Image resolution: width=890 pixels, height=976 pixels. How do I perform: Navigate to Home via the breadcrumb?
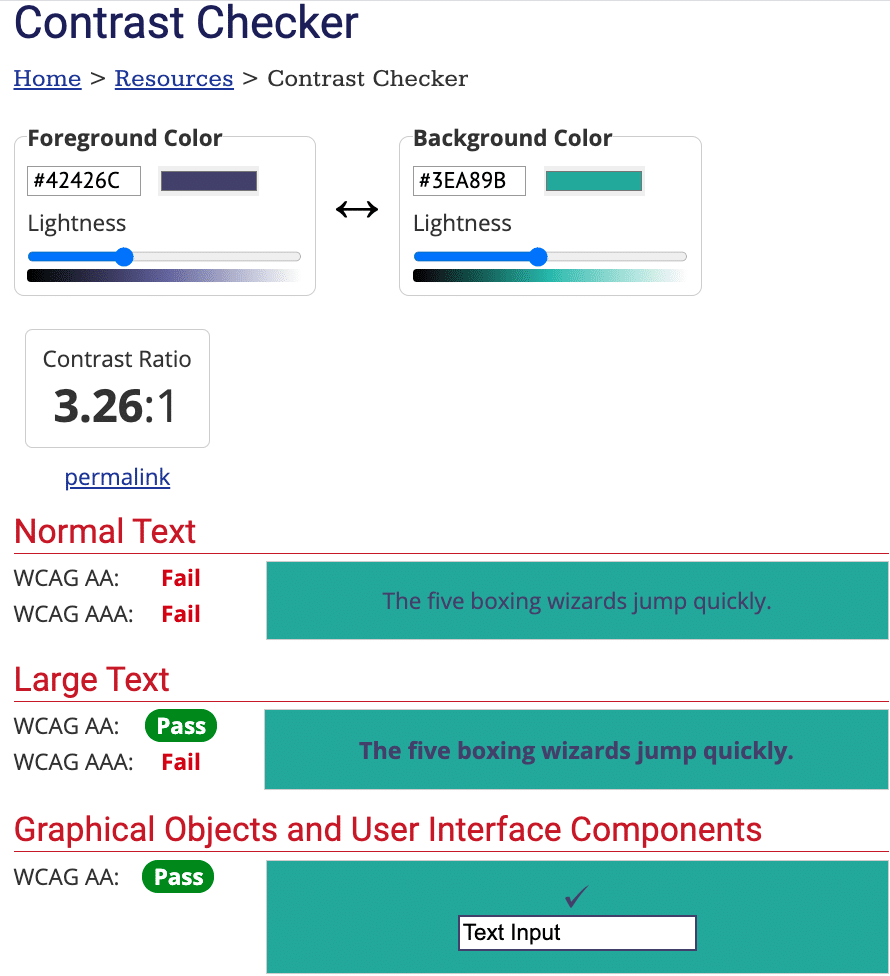coord(47,78)
